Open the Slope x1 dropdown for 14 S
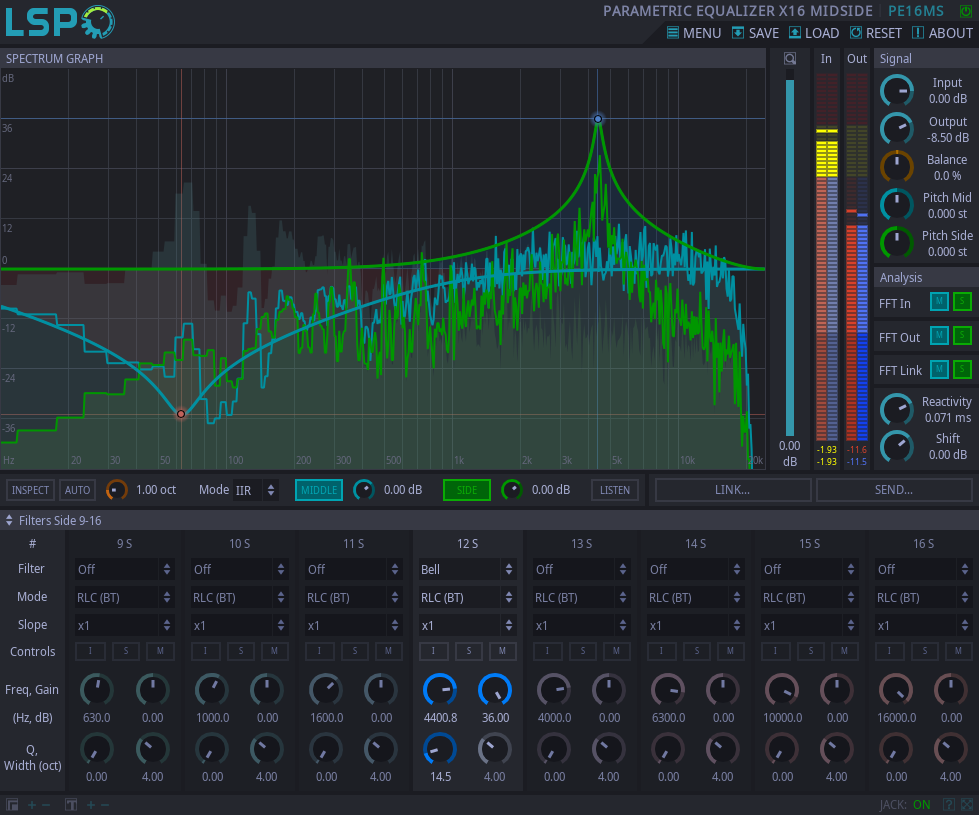The image size is (979, 815). (695, 626)
